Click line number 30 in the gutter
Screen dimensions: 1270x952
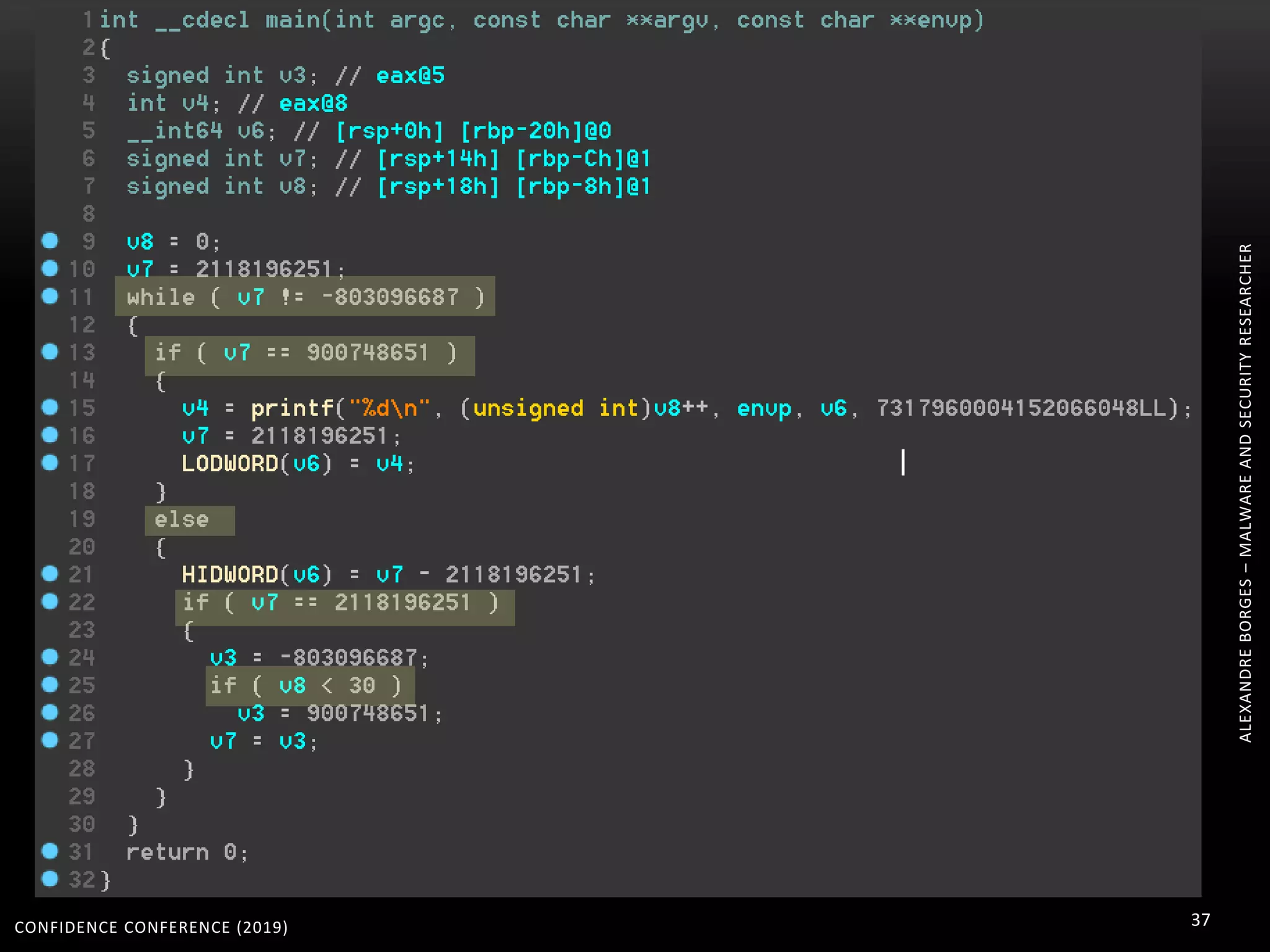pyautogui.click(x=82, y=824)
